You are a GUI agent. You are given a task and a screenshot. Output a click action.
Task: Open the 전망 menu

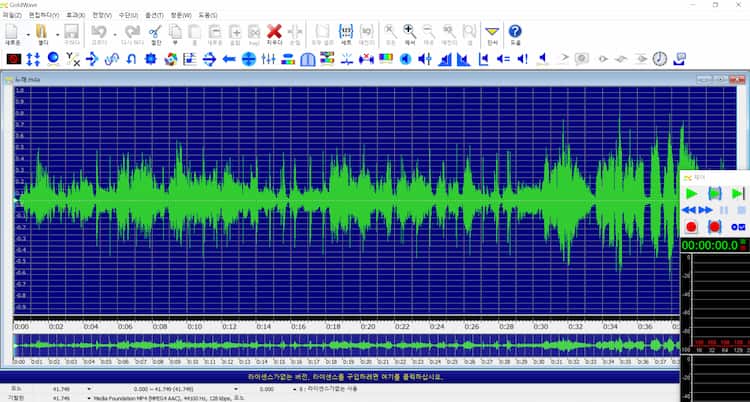click(x=102, y=15)
